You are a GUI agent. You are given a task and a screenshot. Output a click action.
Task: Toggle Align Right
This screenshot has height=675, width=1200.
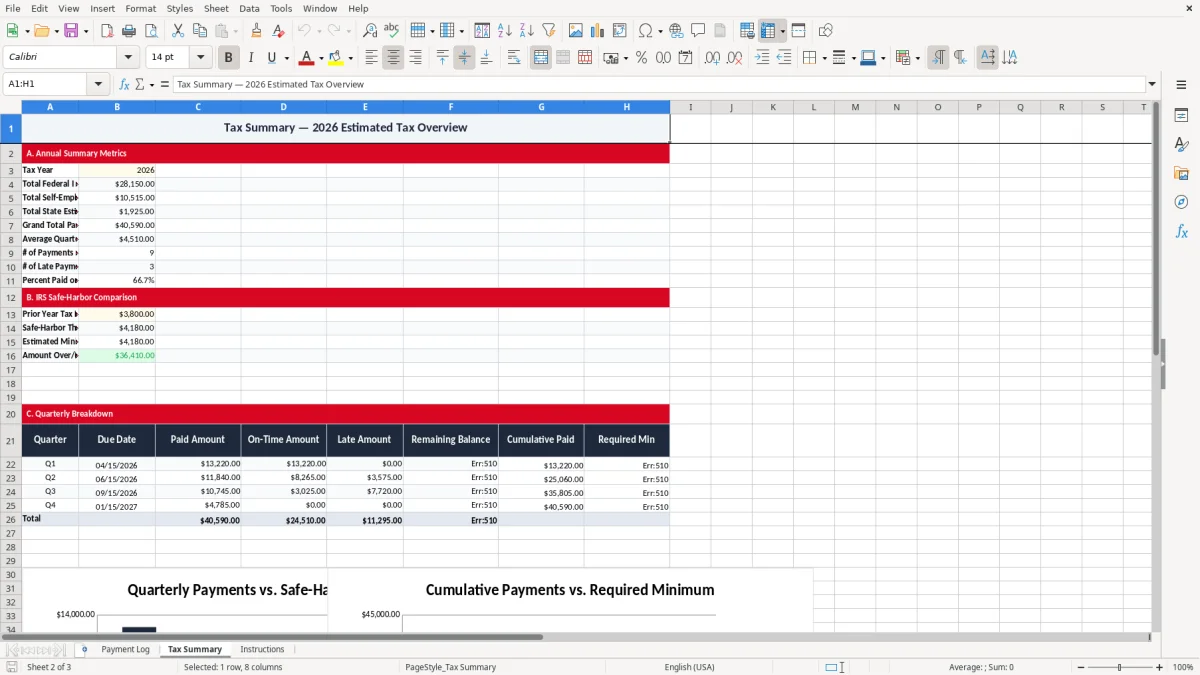coord(415,57)
